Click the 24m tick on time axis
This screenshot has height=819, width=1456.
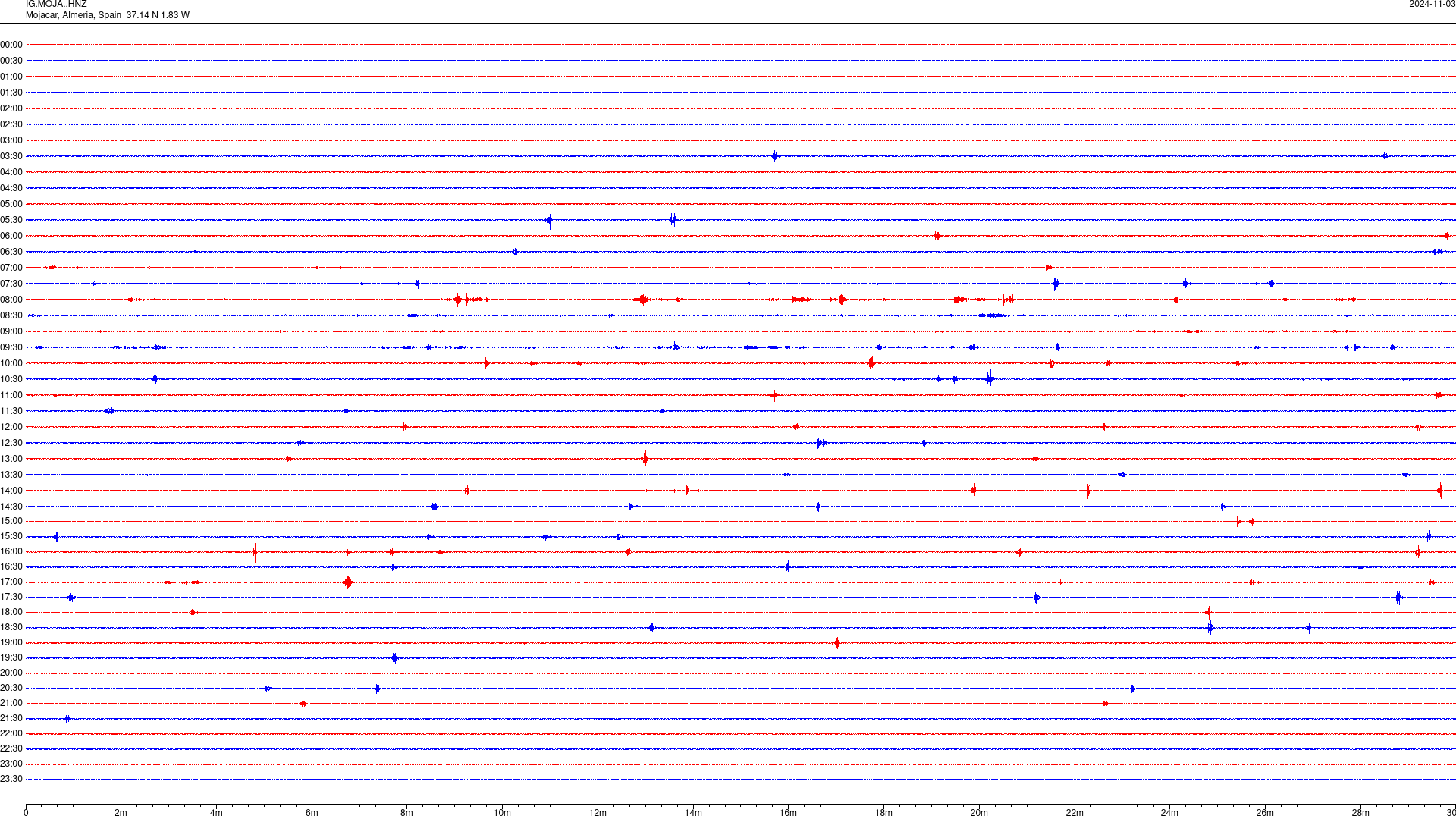click(x=1169, y=813)
